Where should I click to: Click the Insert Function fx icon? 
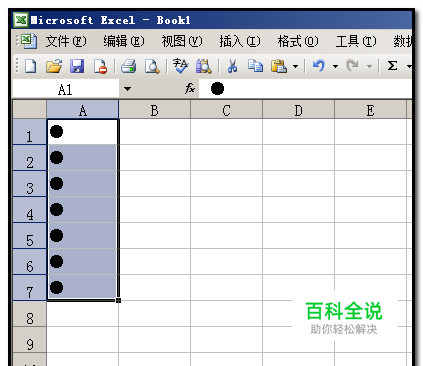pos(190,89)
